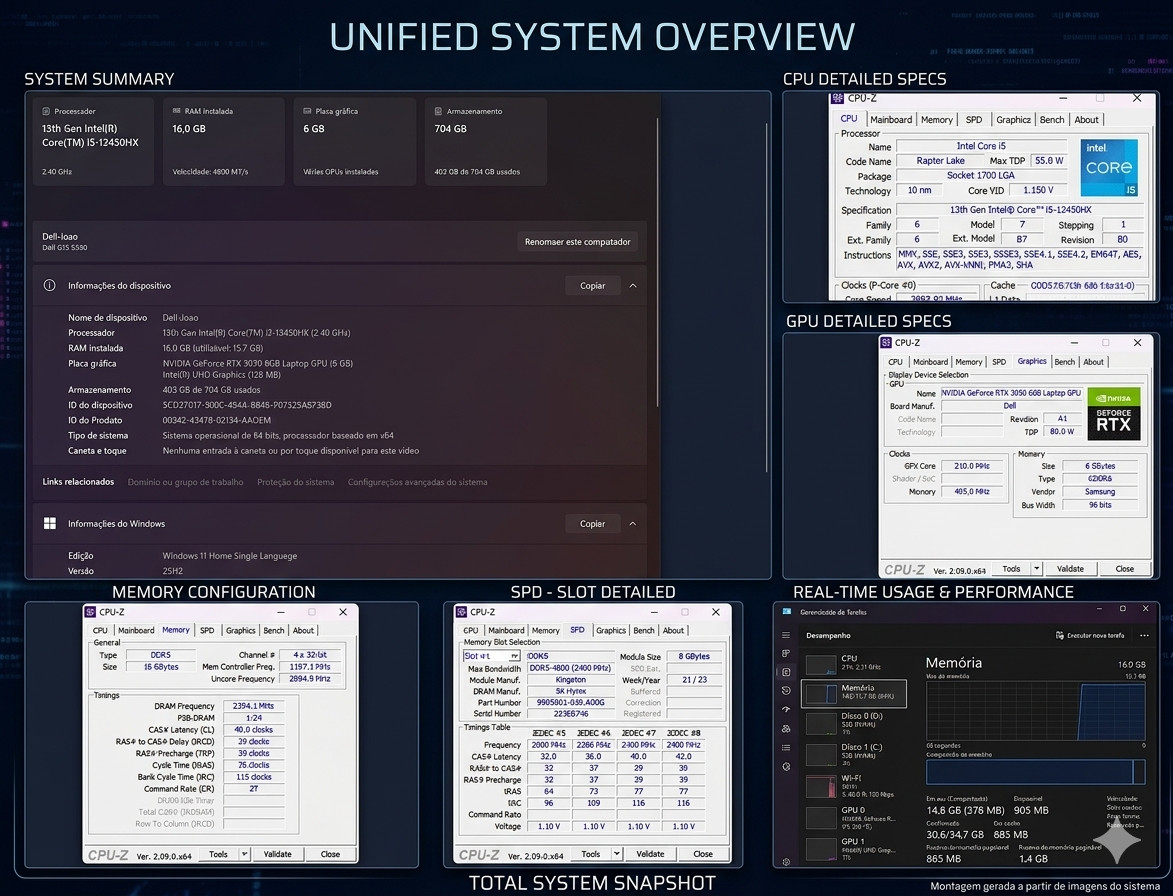Click the Task Manager three-dots more options
The width and height of the screenshot is (1173, 896).
(1144, 635)
